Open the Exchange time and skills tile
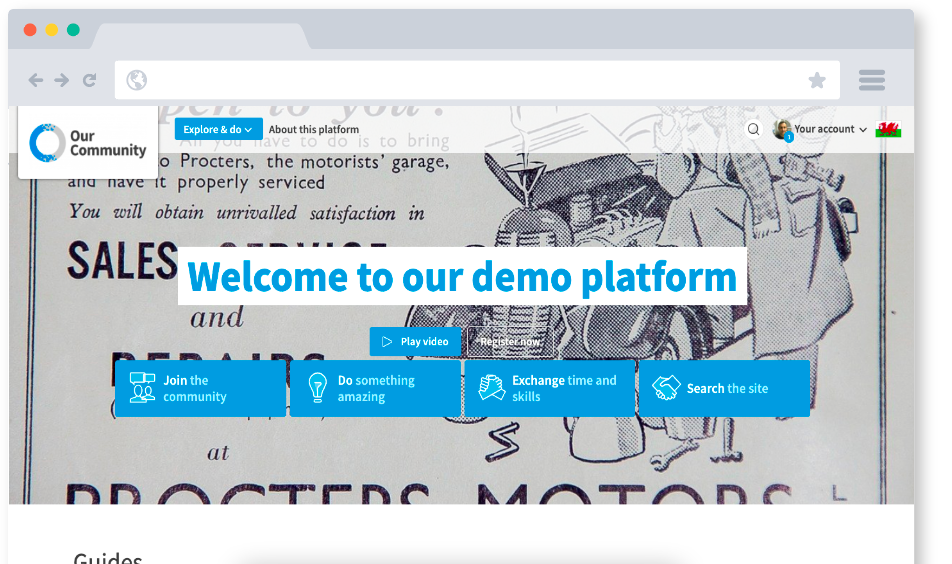952x564 pixels. (x=550, y=388)
